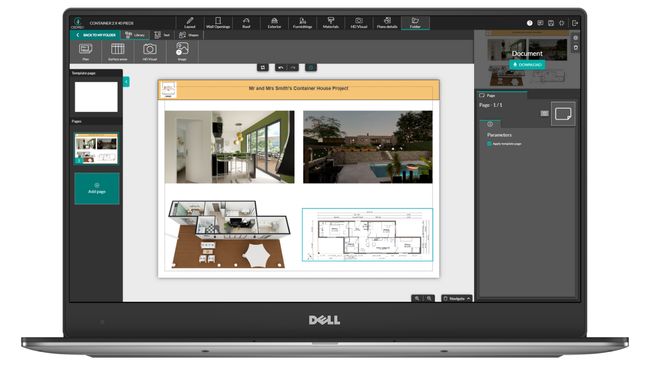Open the Roof step
The width and height of the screenshot is (650, 366).
246,23
